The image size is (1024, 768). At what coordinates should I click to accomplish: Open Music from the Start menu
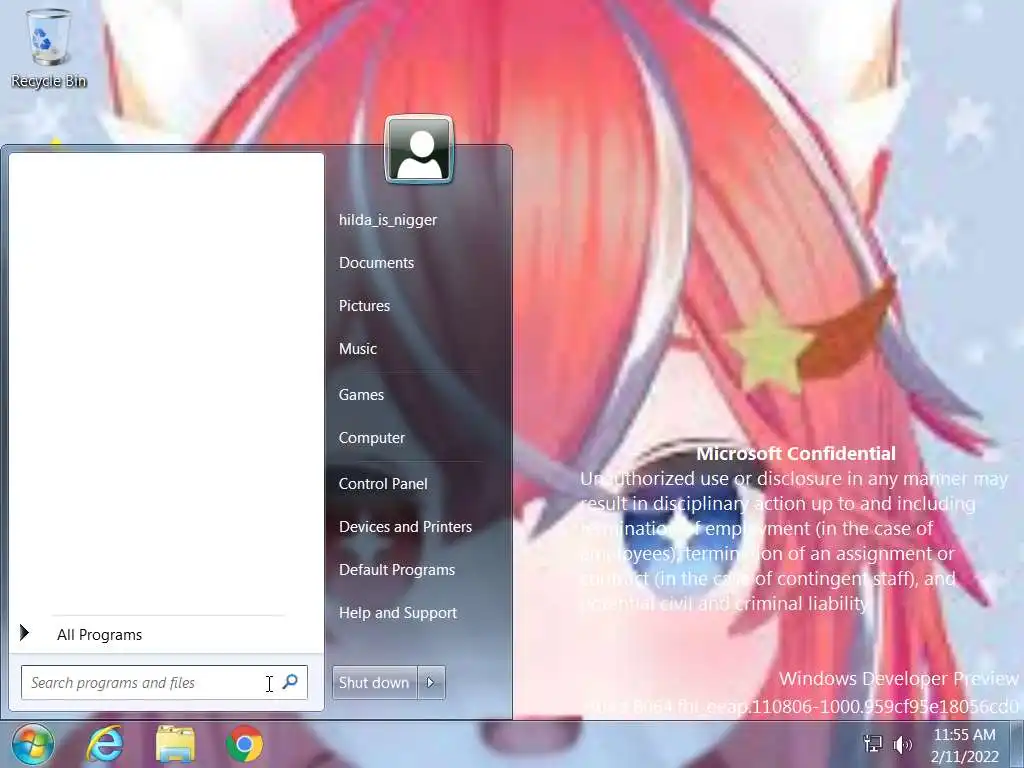coord(357,349)
